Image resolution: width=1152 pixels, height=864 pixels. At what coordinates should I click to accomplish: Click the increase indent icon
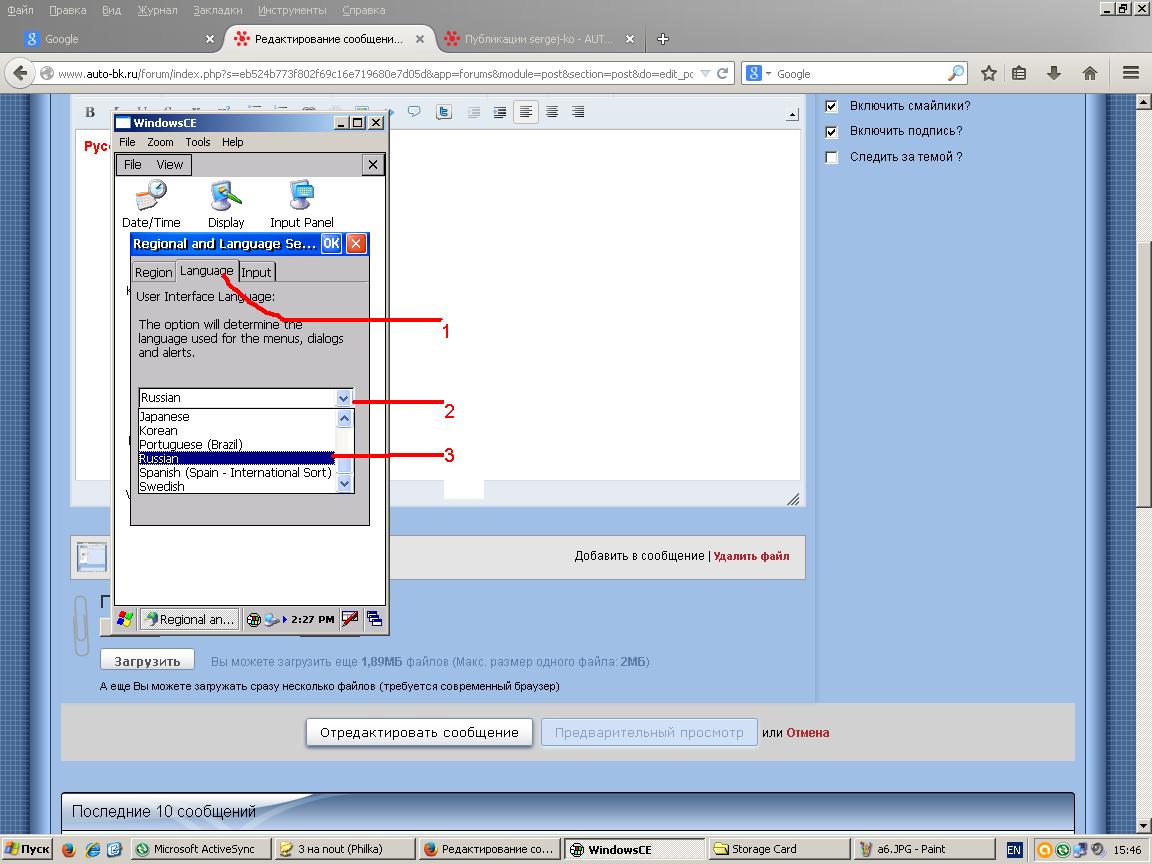[500, 112]
